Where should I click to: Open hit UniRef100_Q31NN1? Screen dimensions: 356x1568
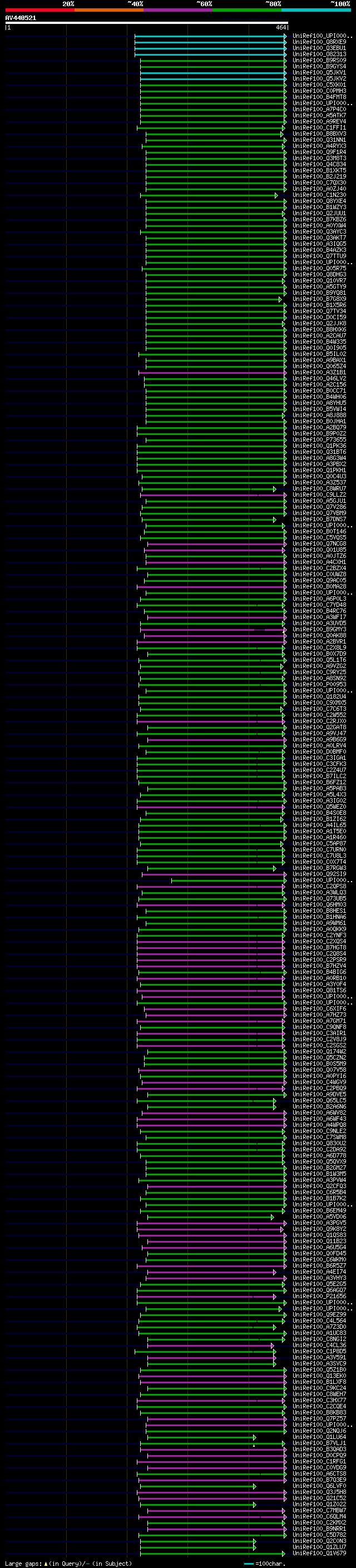pyautogui.click(x=319, y=140)
